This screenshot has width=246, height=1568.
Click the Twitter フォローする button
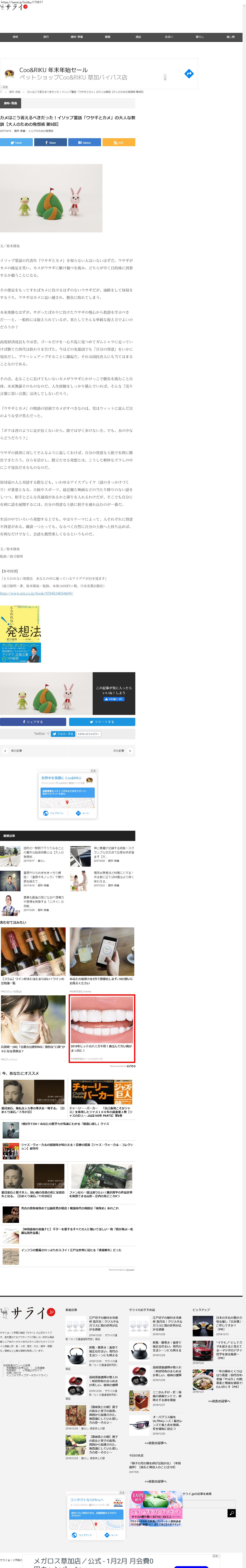(x=63, y=733)
